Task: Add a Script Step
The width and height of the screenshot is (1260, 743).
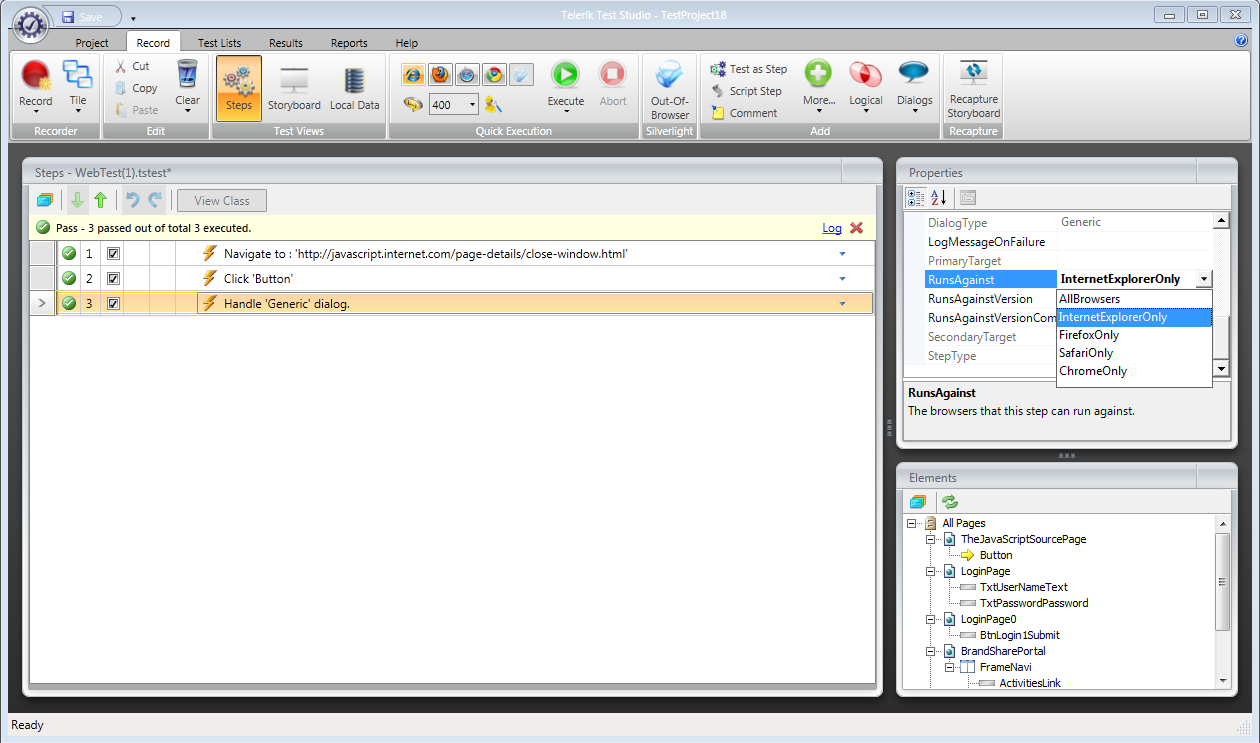Action: 747,91
